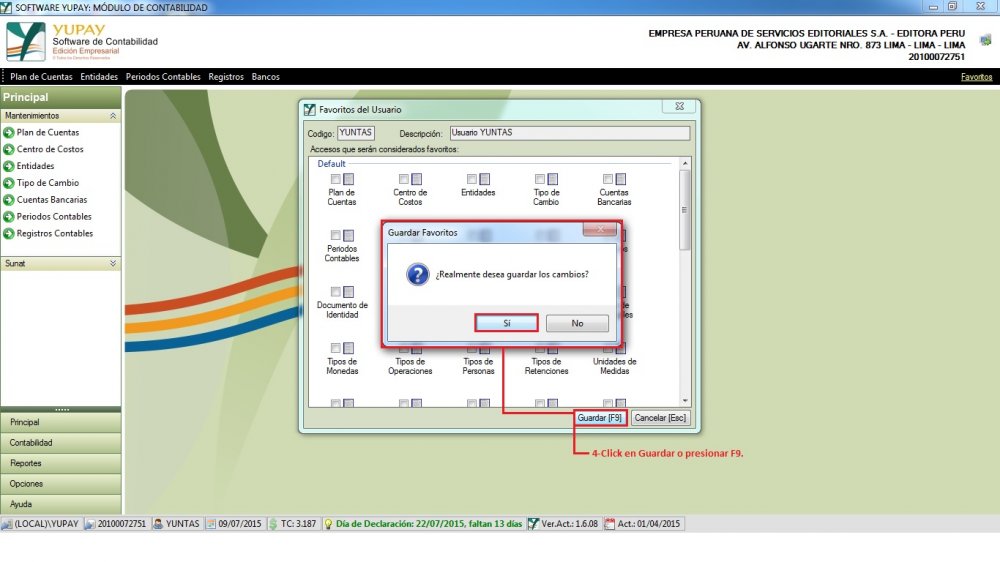Open the Periodos Contables menu in the menu bar
This screenshot has height=562, width=1000.
click(x=163, y=77)
